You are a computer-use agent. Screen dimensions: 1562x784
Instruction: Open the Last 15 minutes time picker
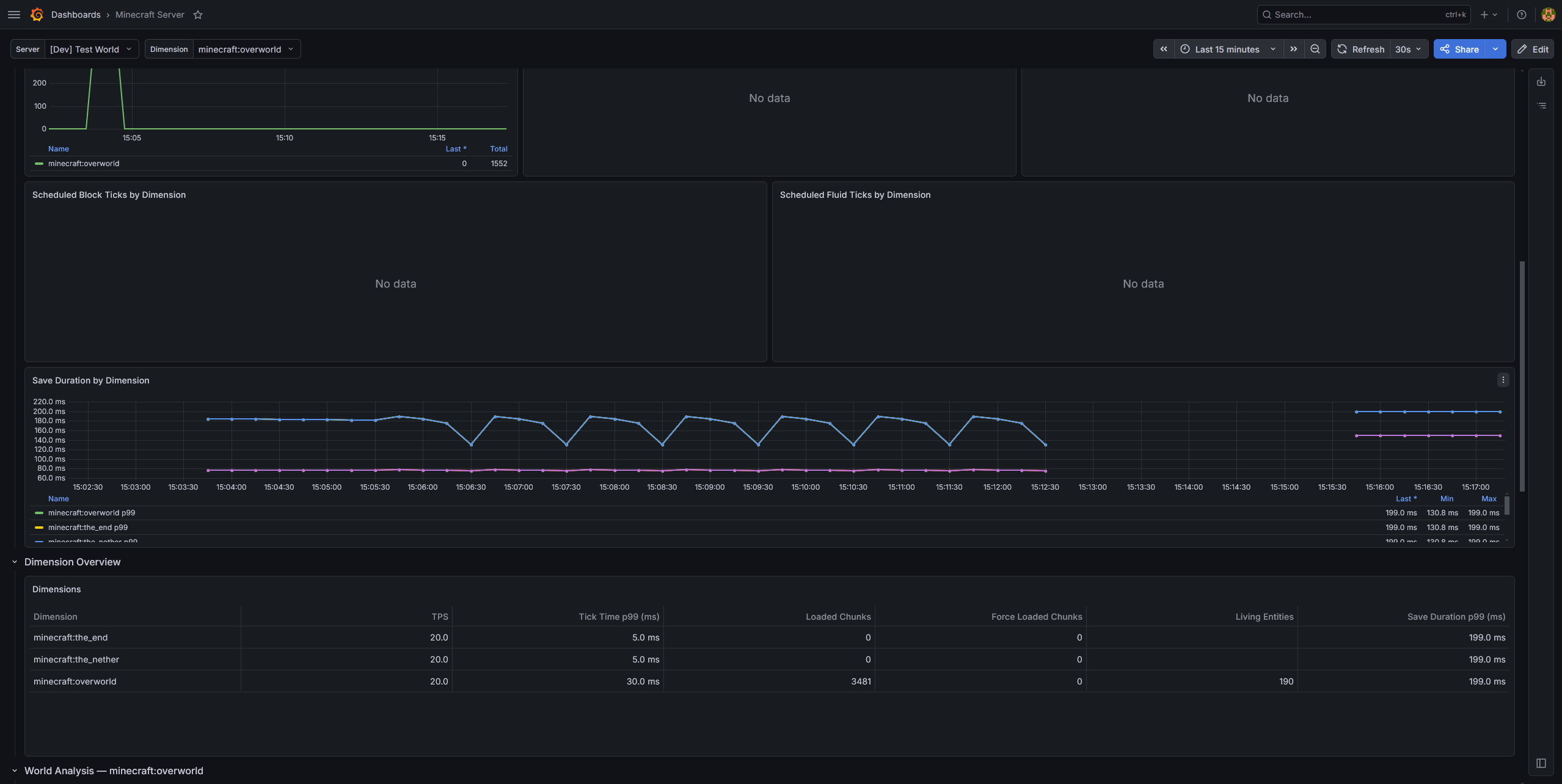tap(1228, 49)
